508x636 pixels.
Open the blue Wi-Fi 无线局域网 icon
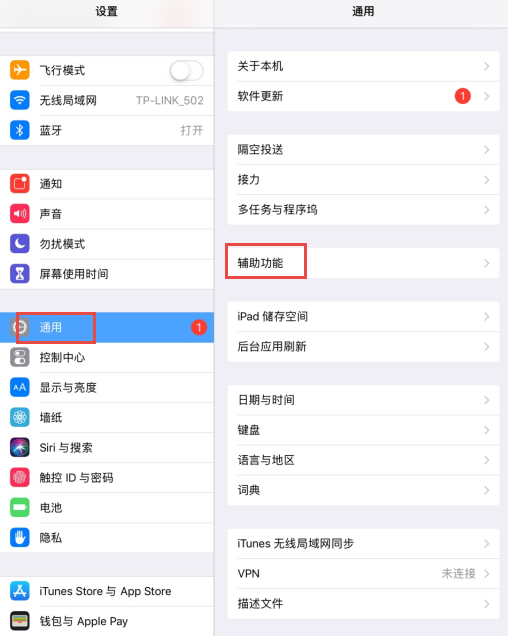(x=19, y=100)
